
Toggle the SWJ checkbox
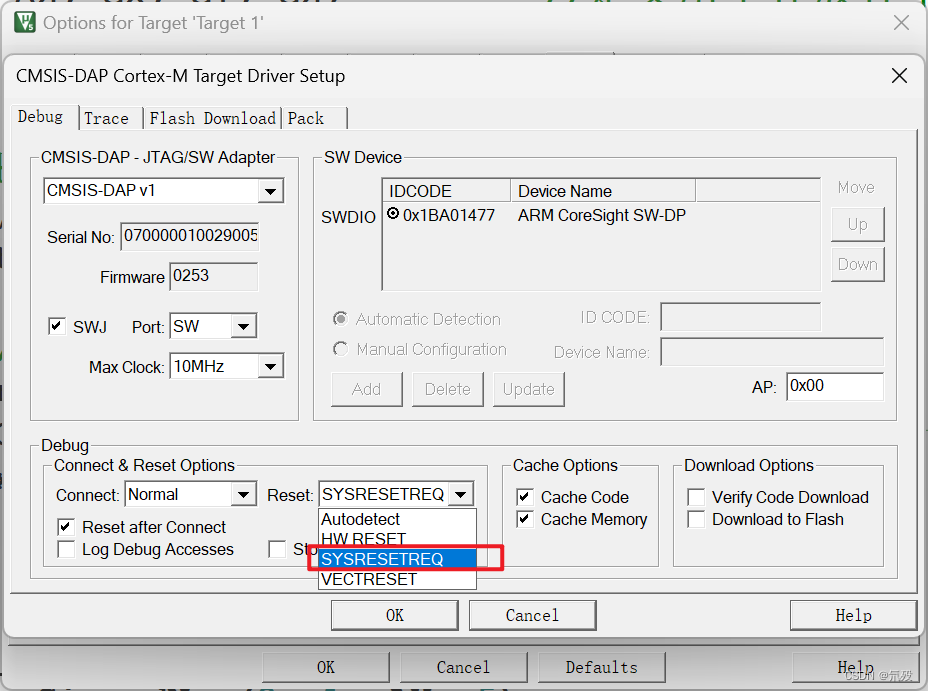click(57, 325)
